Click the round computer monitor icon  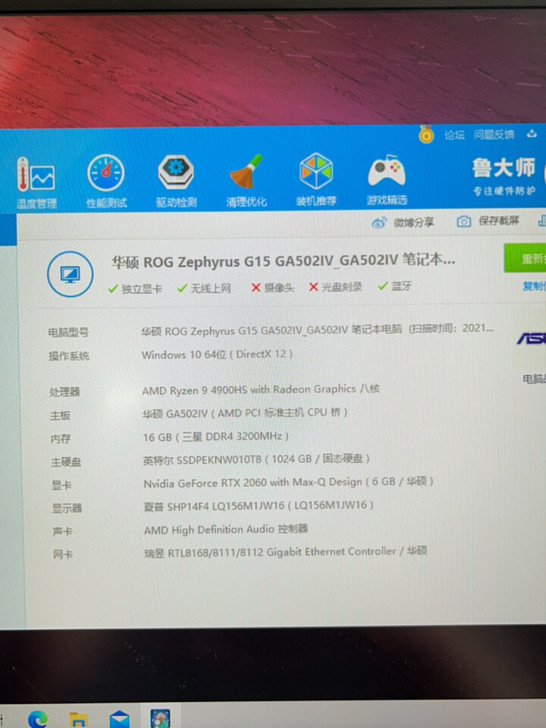(x=70, y=274)
